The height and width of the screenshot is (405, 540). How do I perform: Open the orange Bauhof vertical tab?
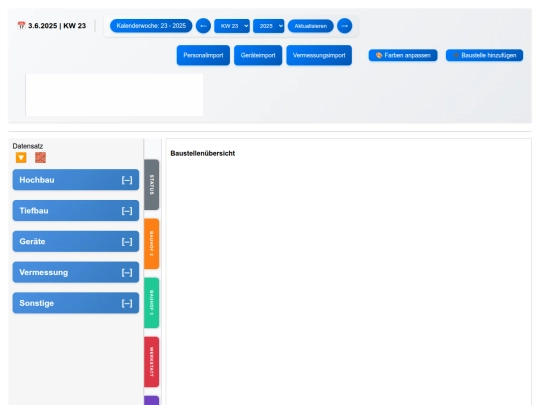tap(152, 244)
